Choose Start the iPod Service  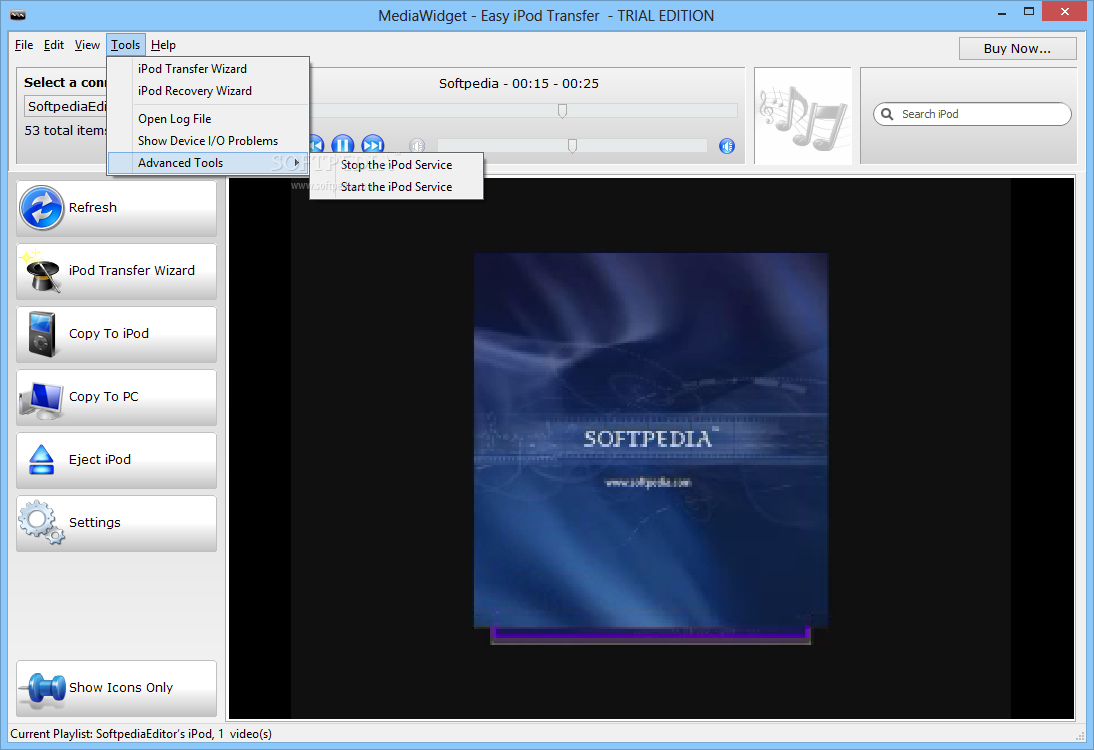pos(396,186)
